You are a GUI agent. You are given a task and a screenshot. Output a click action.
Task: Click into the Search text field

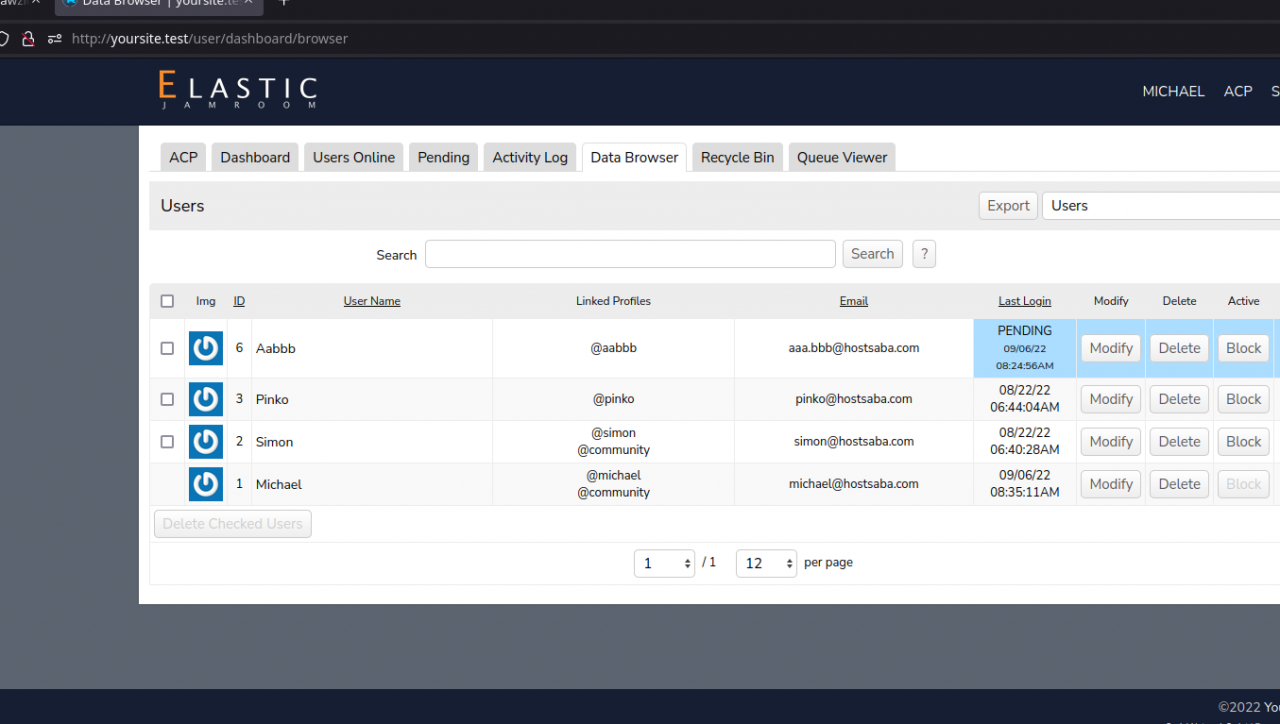[630, 254]
